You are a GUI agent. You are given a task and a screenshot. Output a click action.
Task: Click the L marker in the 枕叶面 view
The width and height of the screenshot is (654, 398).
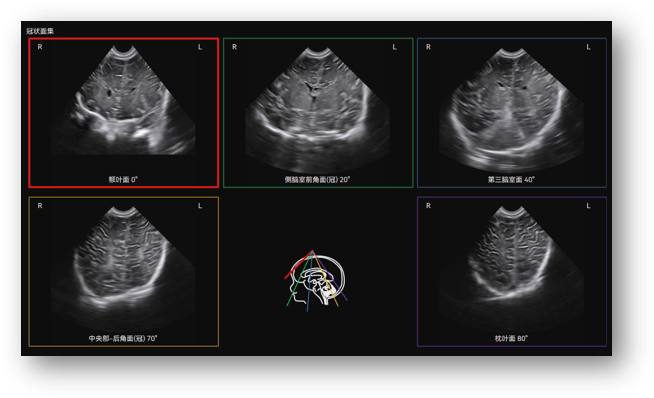588,206
